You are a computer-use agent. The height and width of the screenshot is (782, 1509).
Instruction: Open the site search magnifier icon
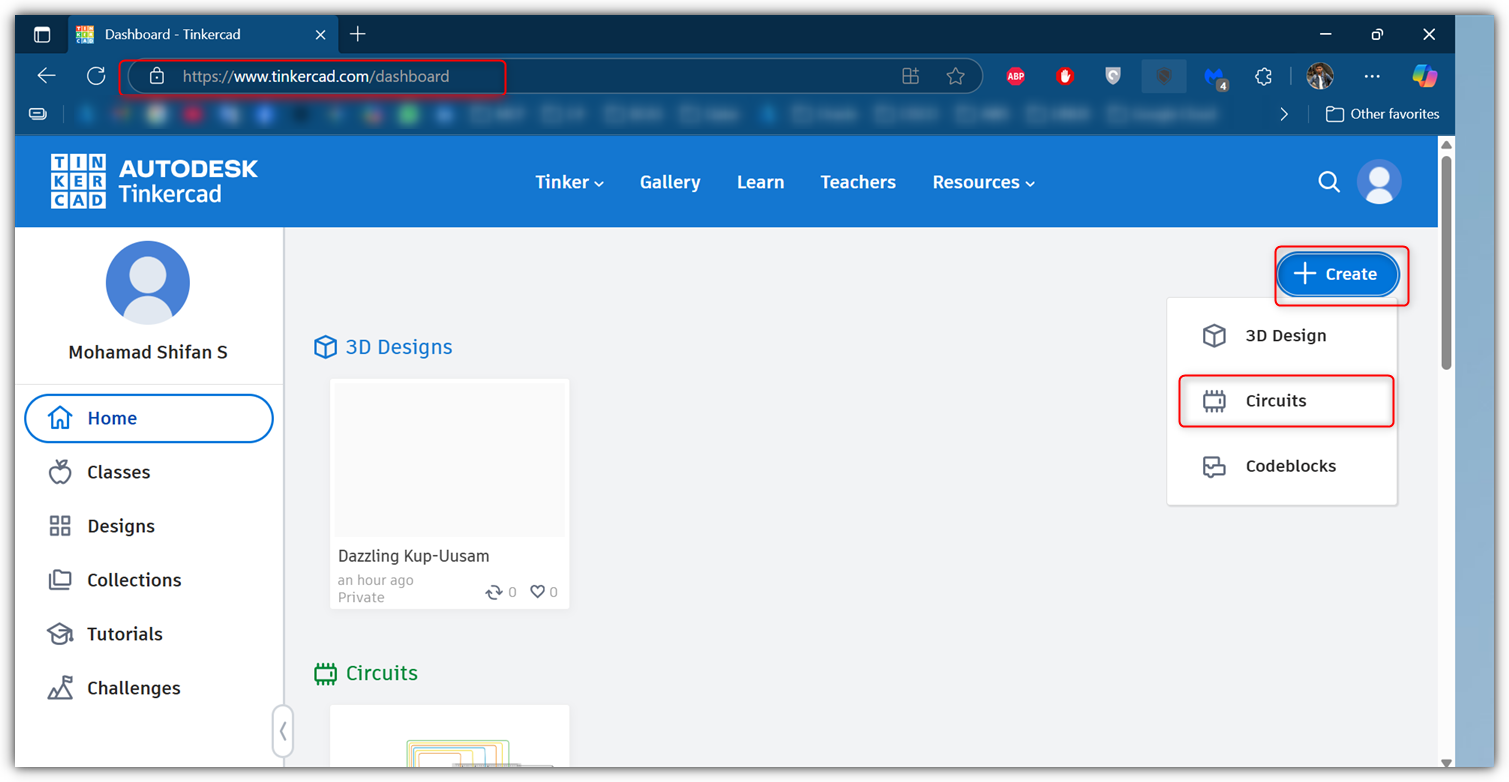coord(1329,182)
